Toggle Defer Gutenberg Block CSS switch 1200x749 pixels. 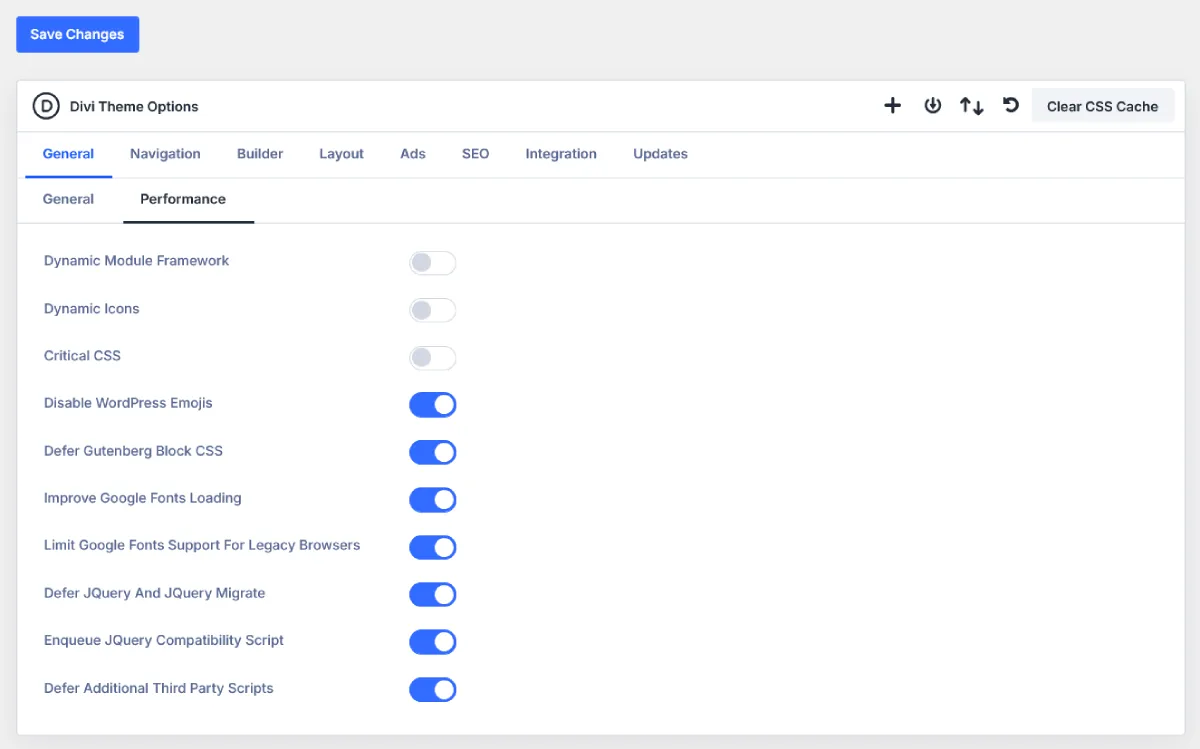(x=433, y=453)
